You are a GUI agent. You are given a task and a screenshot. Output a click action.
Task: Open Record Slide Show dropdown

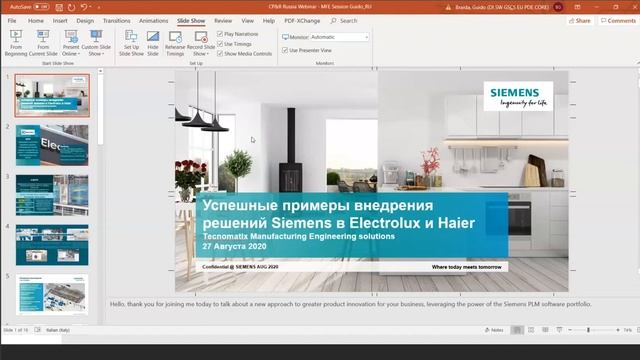[201, 43]
